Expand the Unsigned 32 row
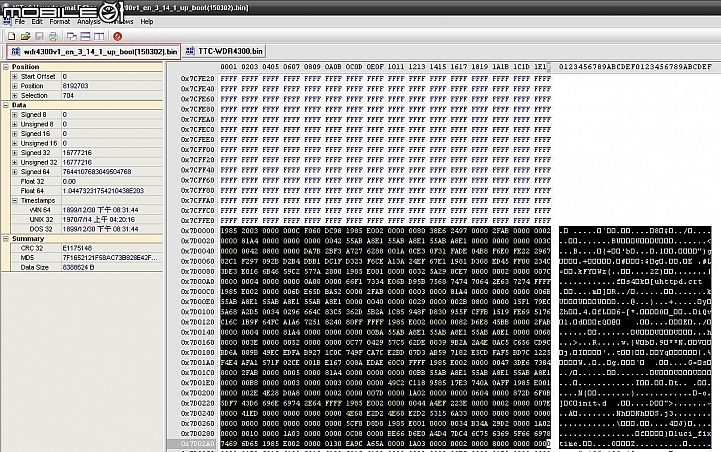Screen dimensions: 721x452 click(15, 162)
